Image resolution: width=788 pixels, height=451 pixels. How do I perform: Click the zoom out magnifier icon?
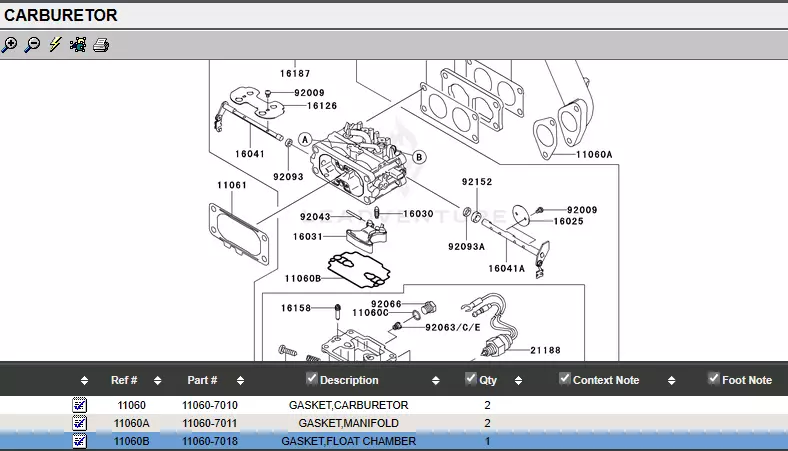[x=32, y=45]
